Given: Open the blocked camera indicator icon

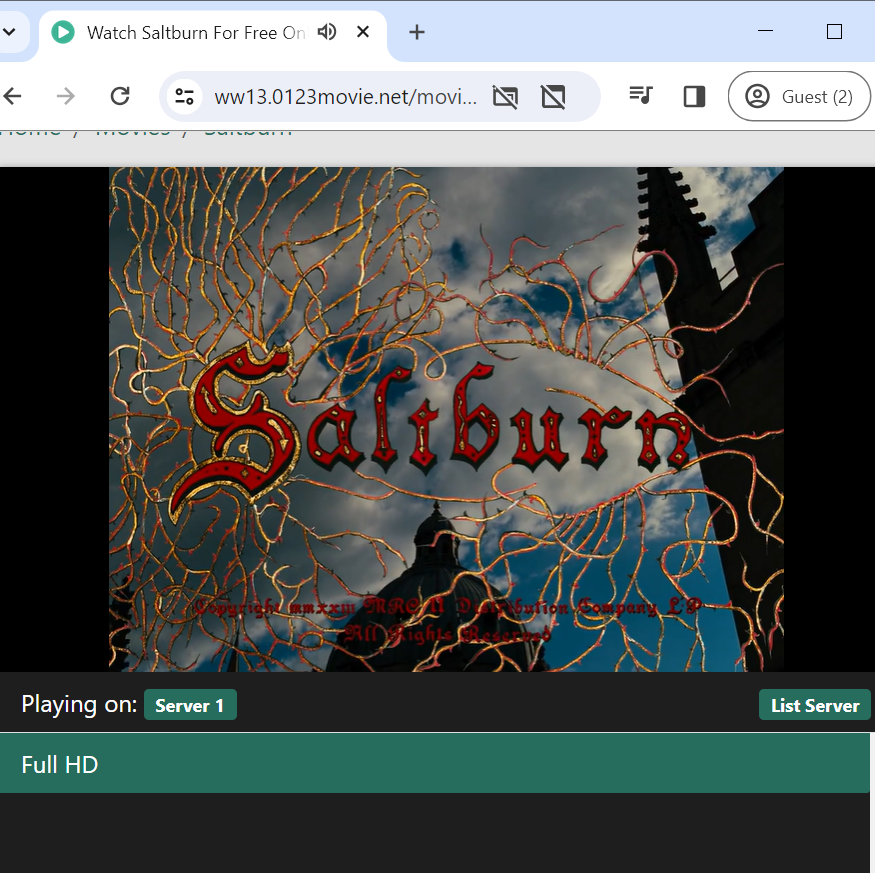Looking at the screenshot, I should coord(505,97).
